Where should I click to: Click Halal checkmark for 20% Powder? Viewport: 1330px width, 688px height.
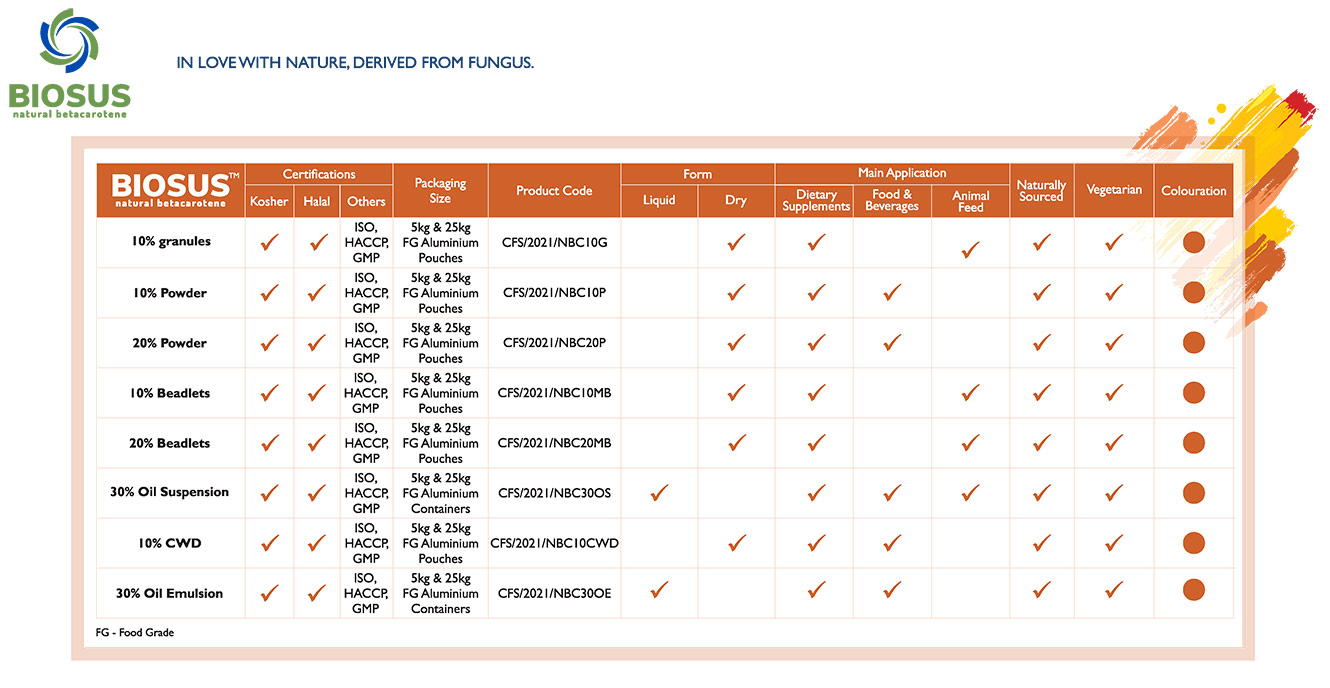coord(317,343)
